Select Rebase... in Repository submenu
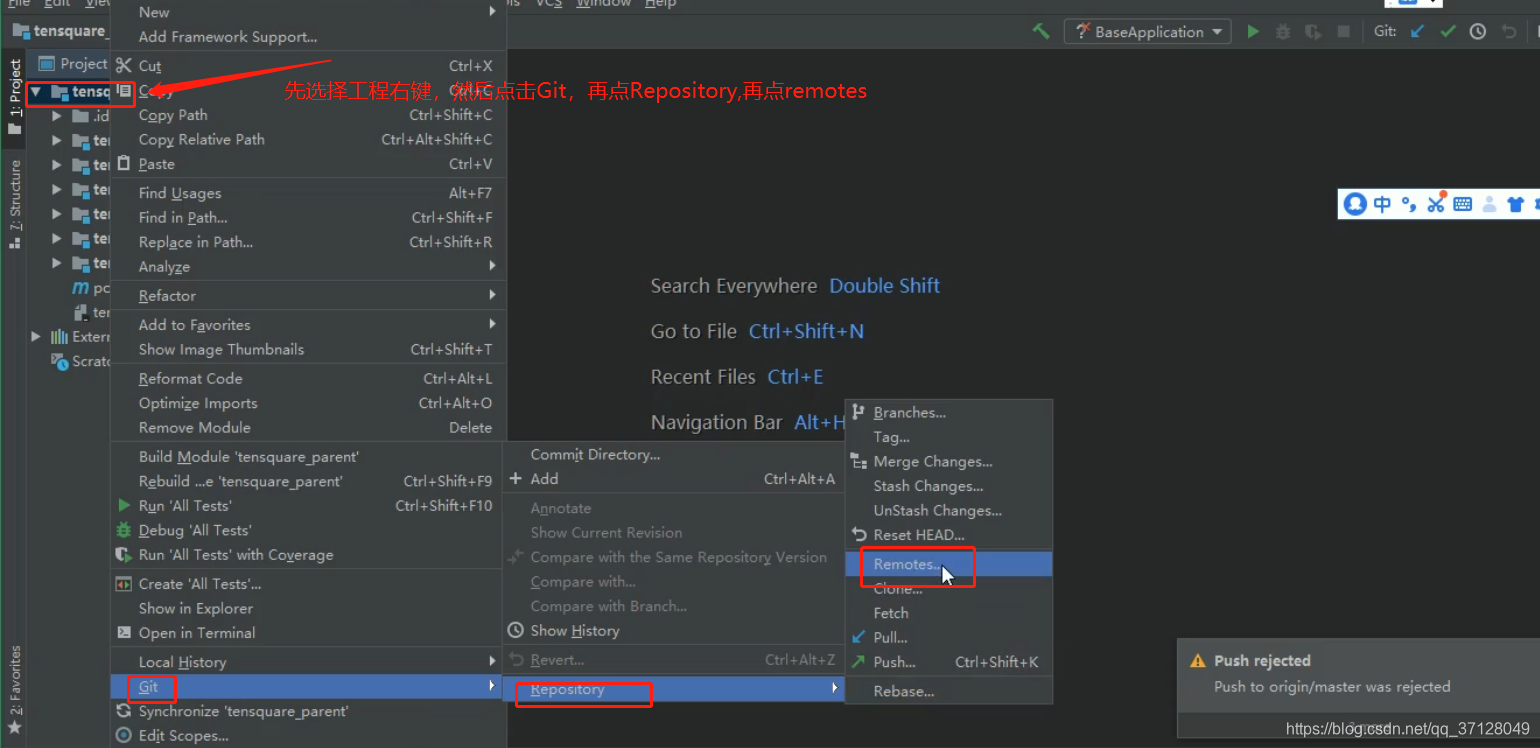Image resolution: width=1540 pixels, height=748 pixels. point(949,691)
